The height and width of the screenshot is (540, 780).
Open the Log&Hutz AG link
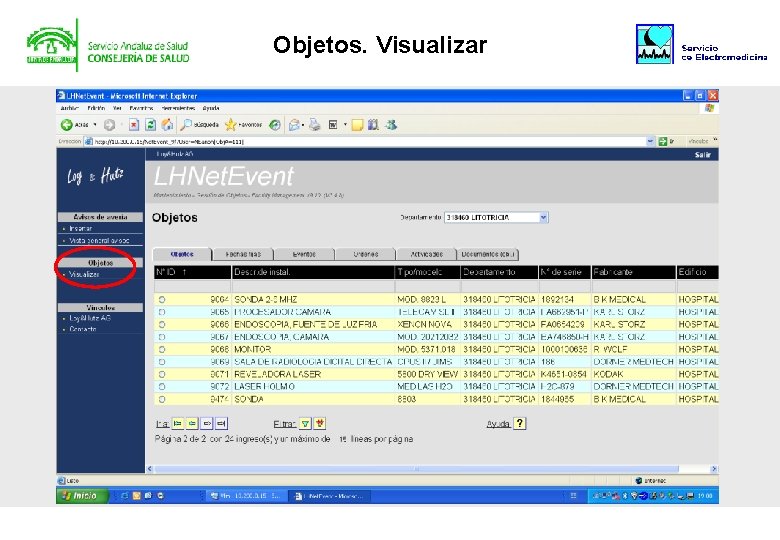[x=90, y=318]
